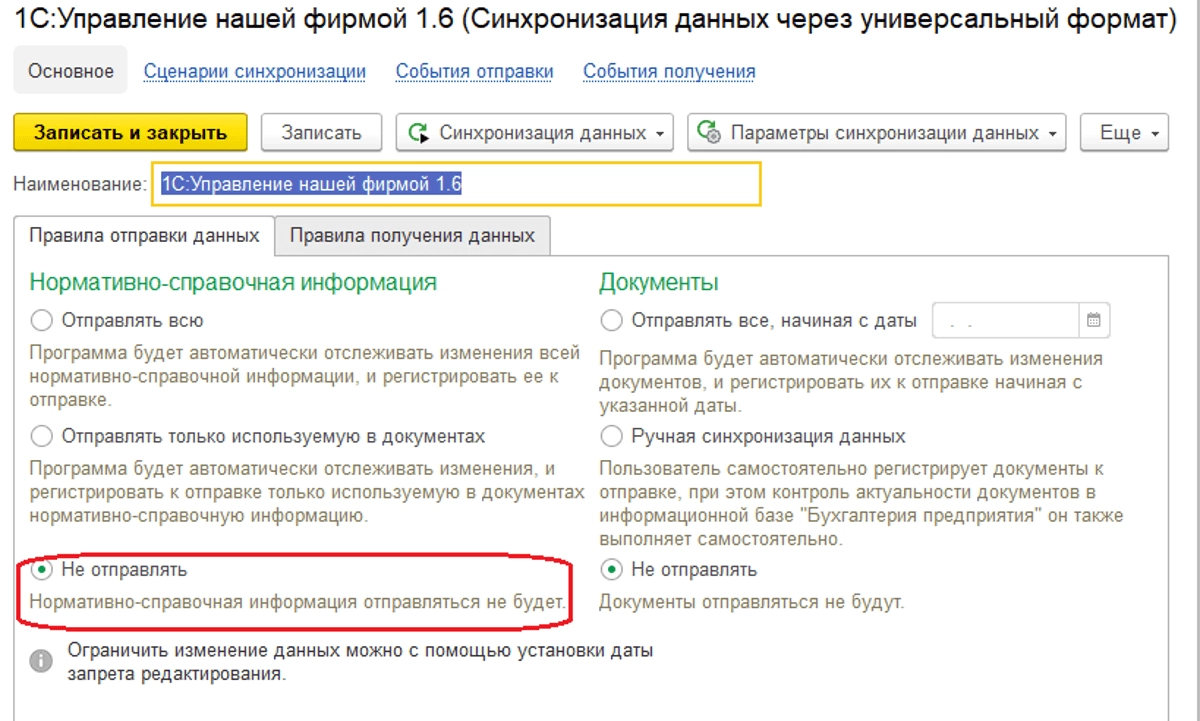Click the 'Нормативно-справочная информация' heading
Viewport: 1200px width, 721px height.
[x=233, y=282]
